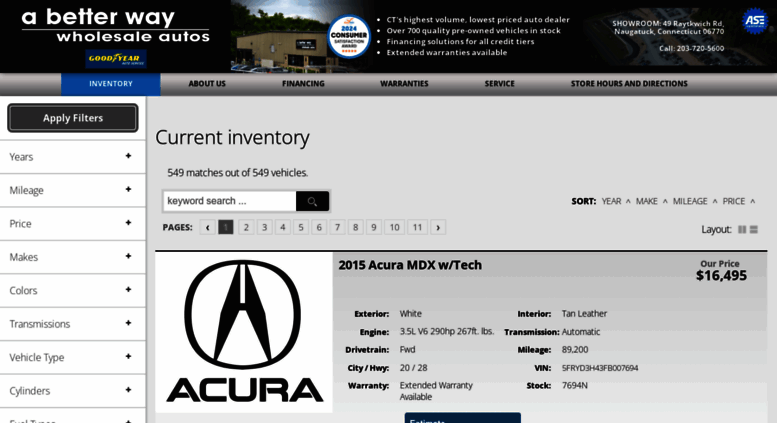The image size is (777, 423).
Task: Open the Warranties menu item
Action: (404, 84)
